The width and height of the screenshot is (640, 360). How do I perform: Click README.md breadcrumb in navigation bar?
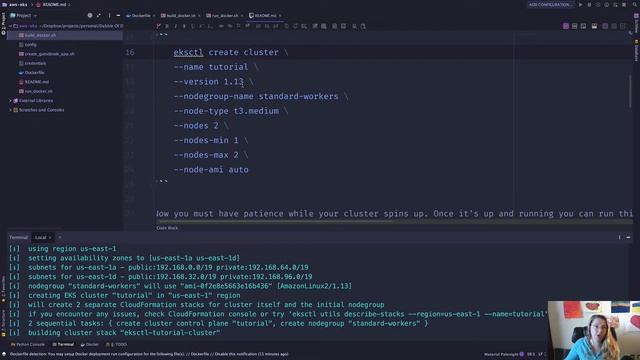coord(51,4)
